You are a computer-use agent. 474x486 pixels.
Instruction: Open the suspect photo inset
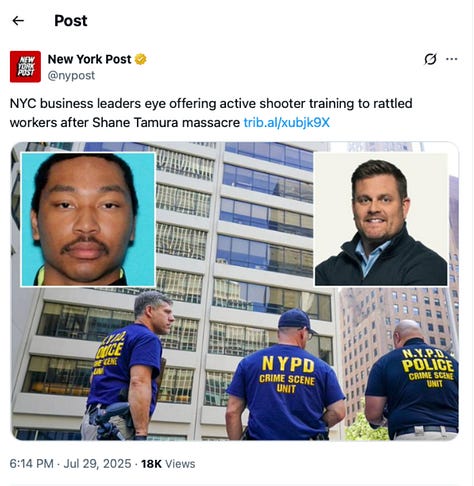pos(88,219)
